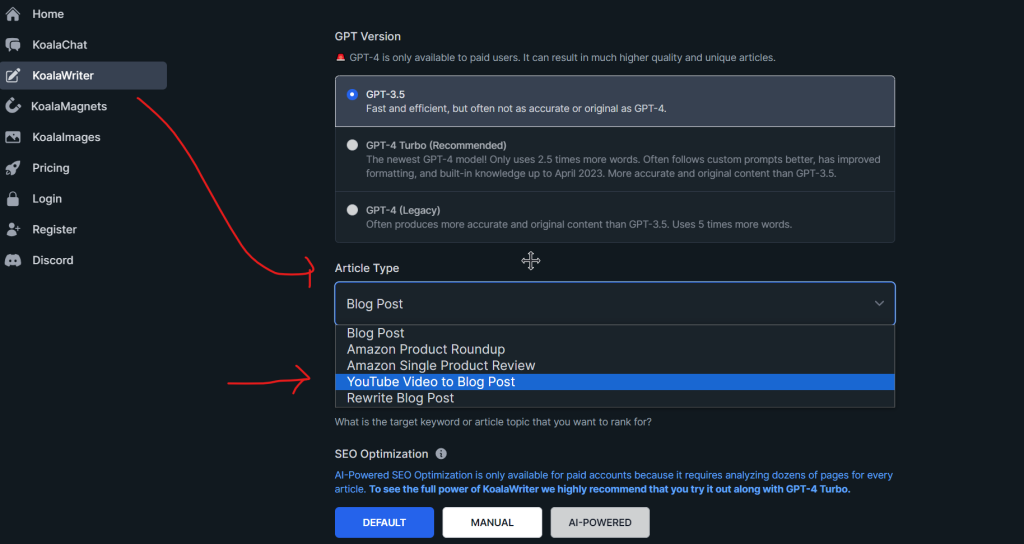Open KoalaMagnets from sidebar
1024x544 pixels.
point(69,106)
